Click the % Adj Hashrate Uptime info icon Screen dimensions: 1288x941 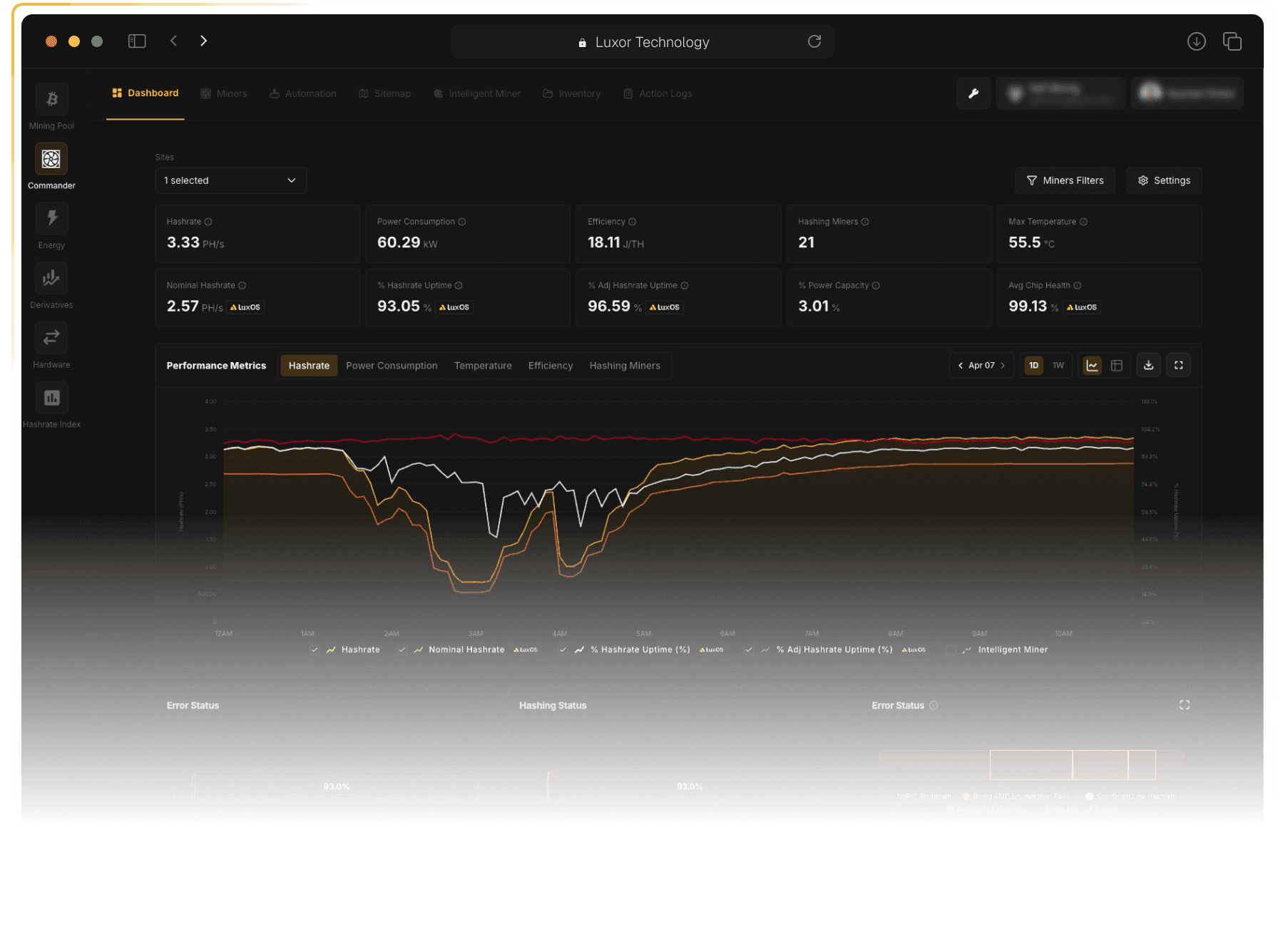click(685, 286)
